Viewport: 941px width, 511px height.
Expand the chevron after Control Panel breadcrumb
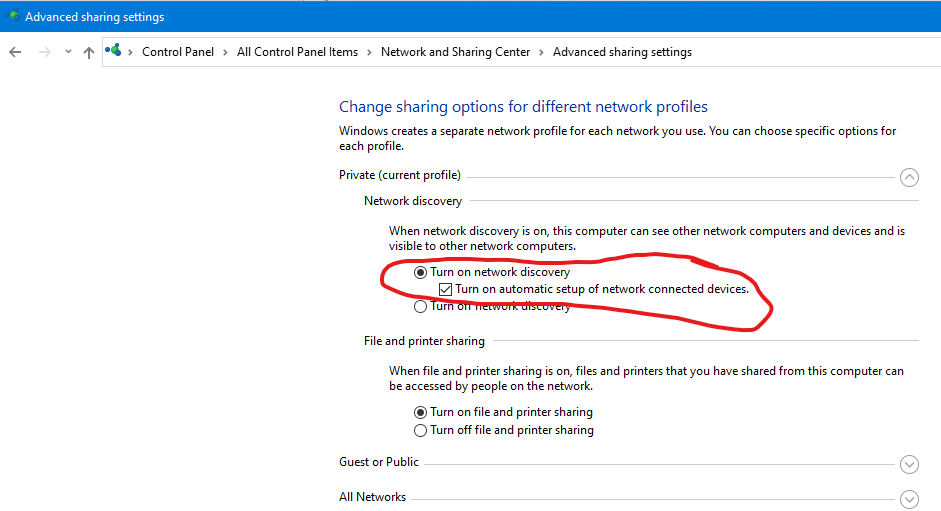click(225, 52)
